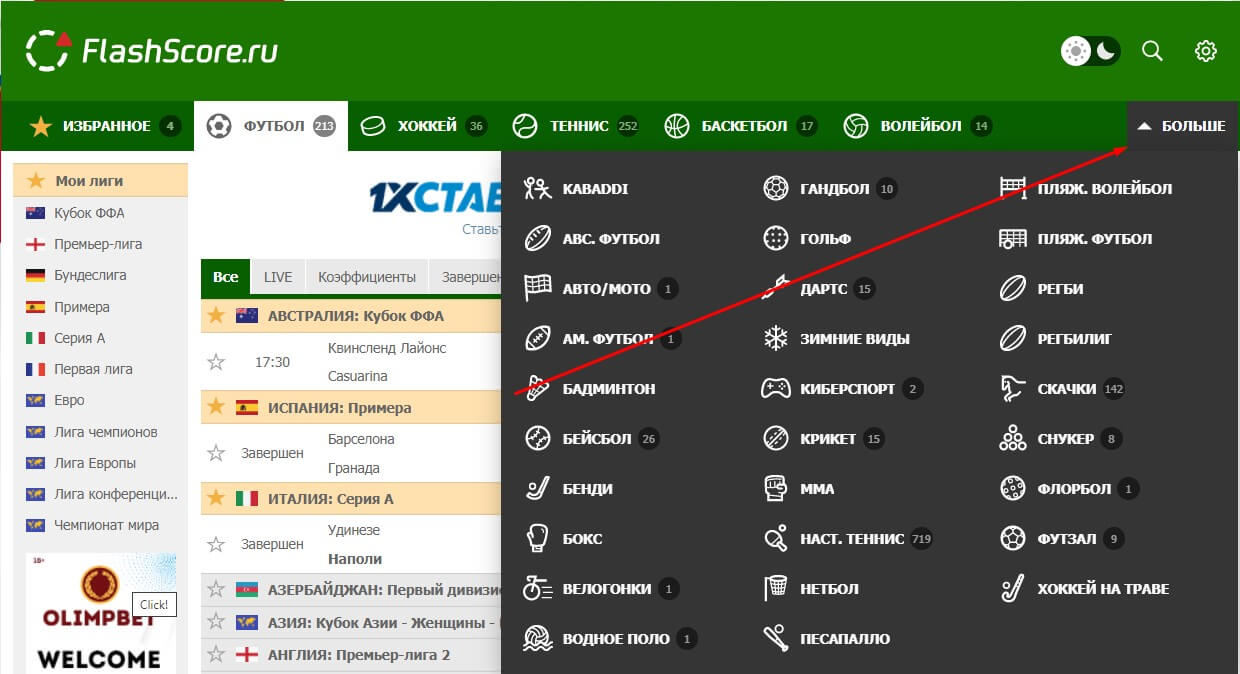The image size is (1240, 674).
Task: Toggle favorite star for Барселона–Гранада match
Action: click(x=216, y=453)
